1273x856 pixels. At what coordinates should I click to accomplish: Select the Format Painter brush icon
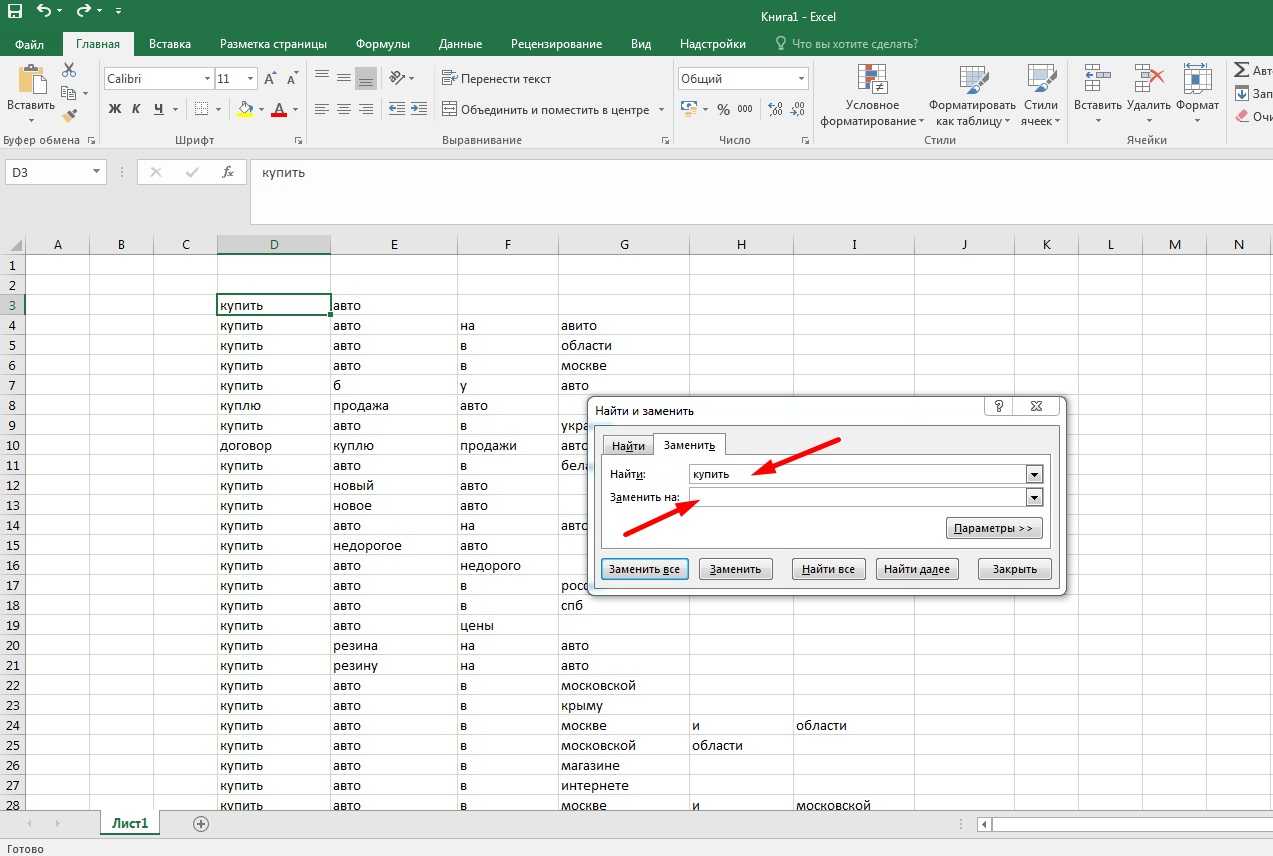pyautogui.click(x=69, y=117)
